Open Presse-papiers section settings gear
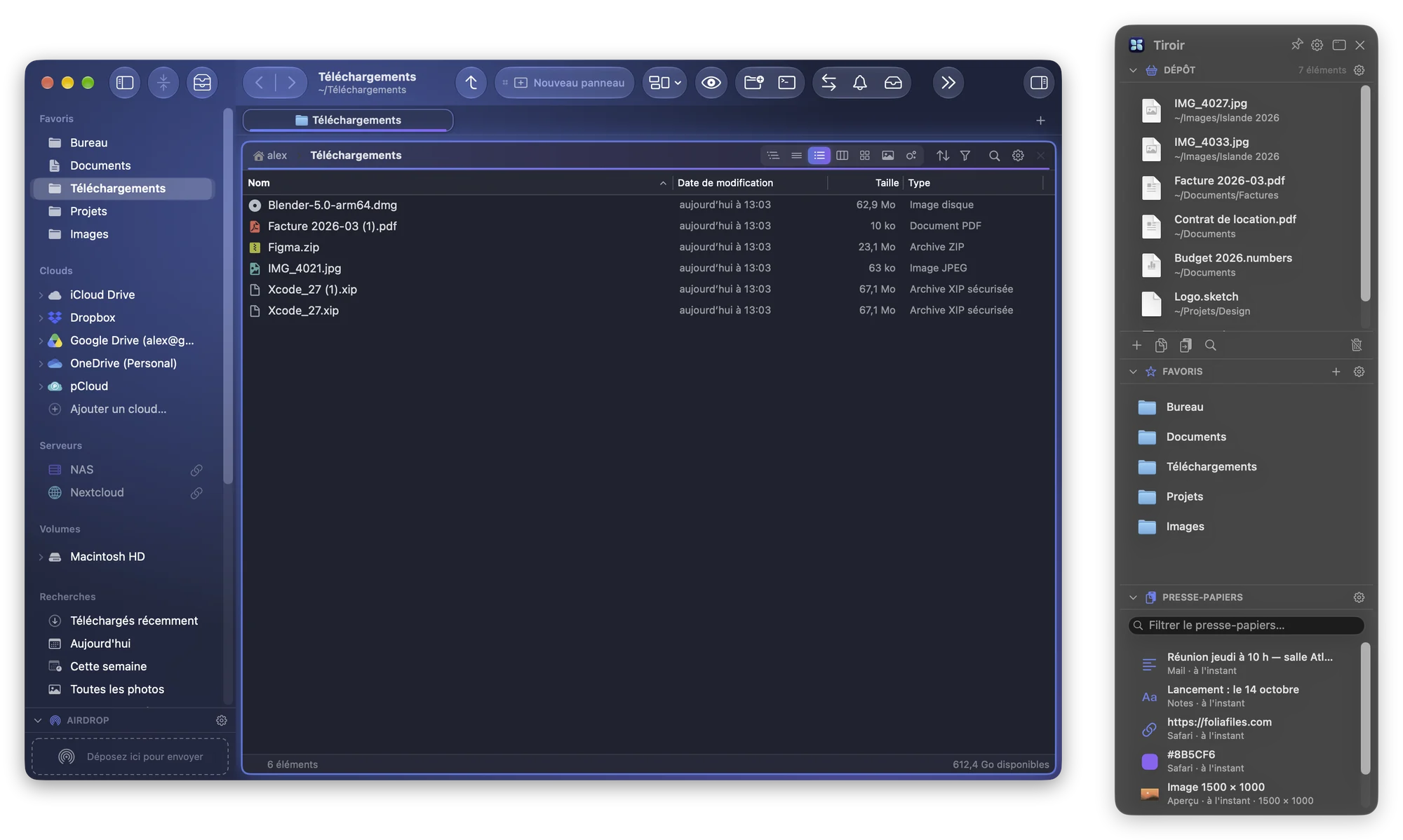 point(1359,597)
